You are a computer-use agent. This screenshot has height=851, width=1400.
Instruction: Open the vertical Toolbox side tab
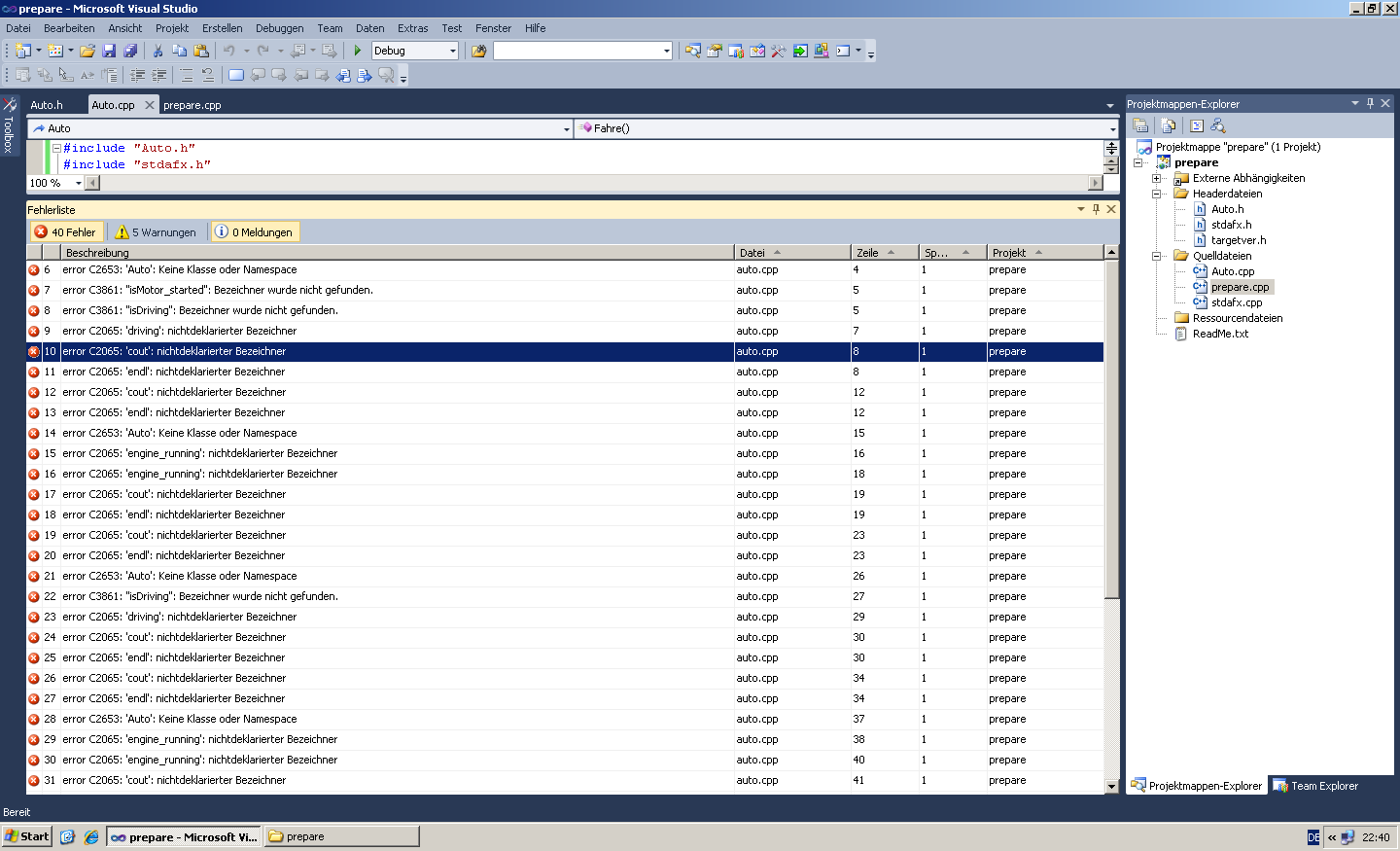pos(9,125)
